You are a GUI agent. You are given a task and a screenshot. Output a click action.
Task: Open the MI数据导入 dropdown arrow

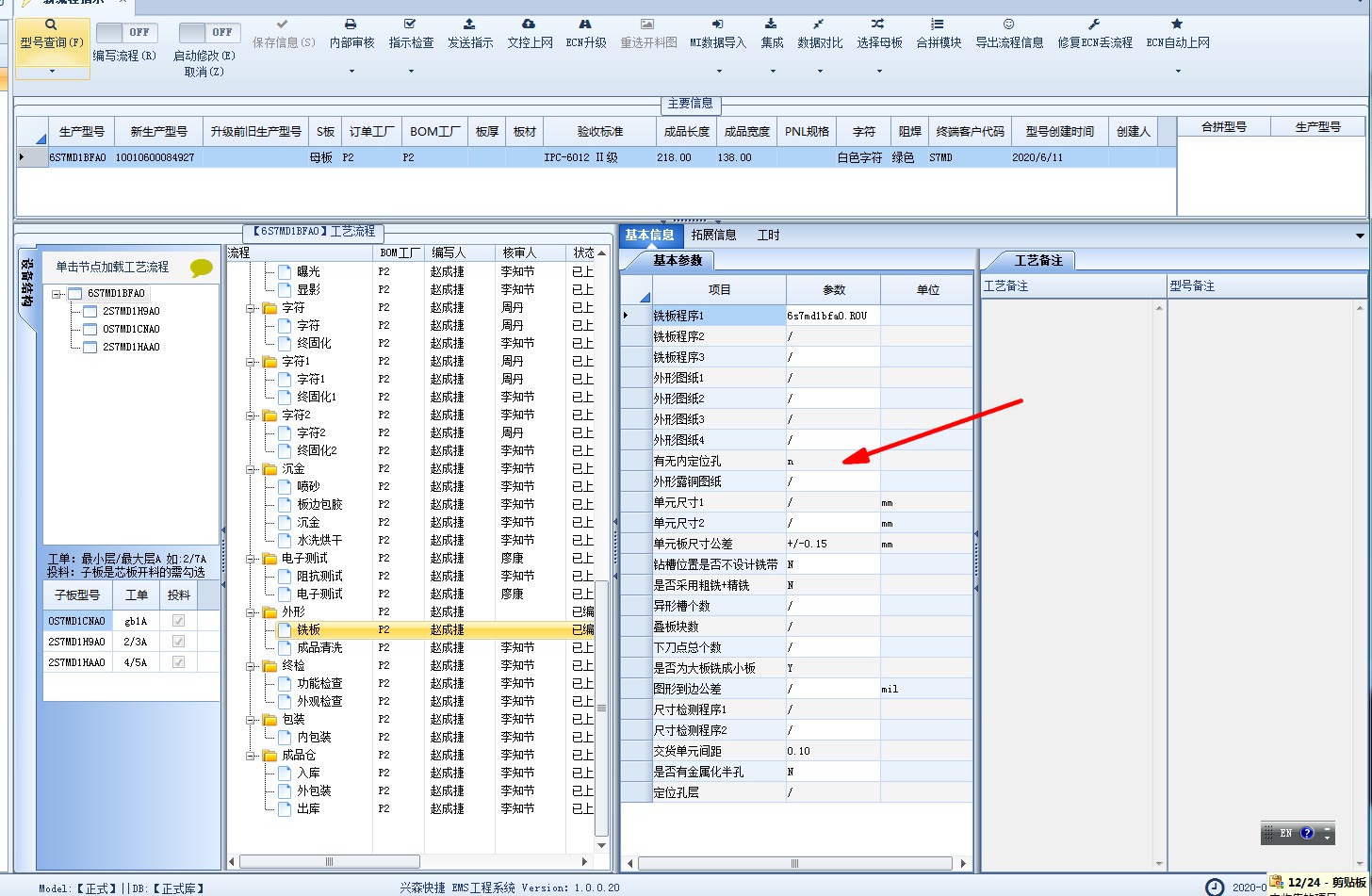click(718, 71)
